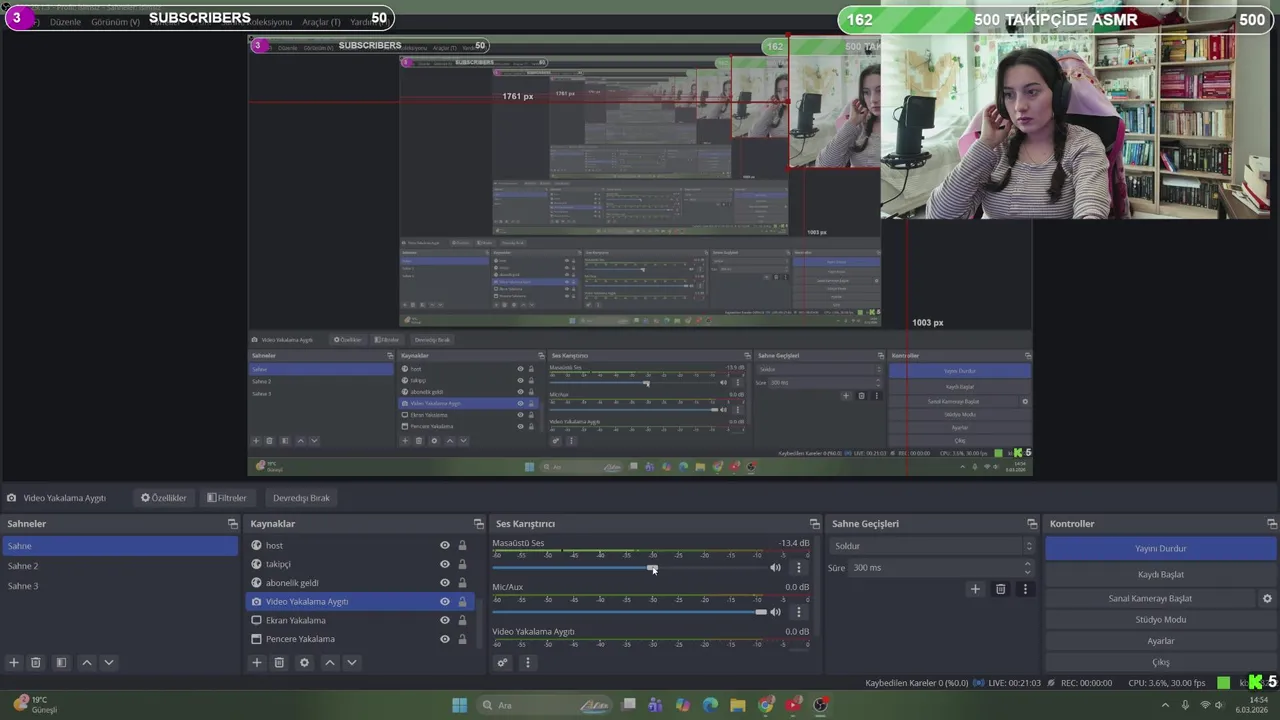Move the source up with the Kaynaklar up arrow
The width and height of the screenshot is (1280, 720).
[330, 662]
